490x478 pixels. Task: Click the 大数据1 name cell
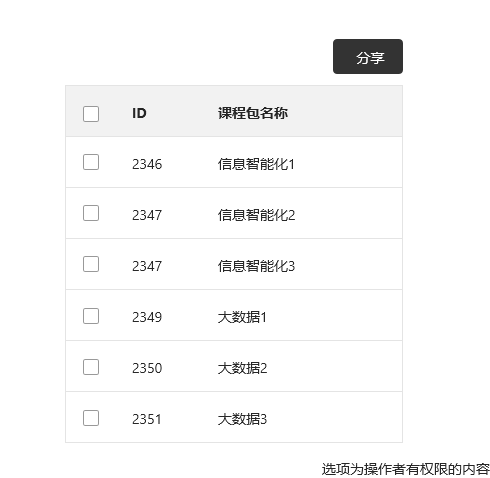(242, 317)
